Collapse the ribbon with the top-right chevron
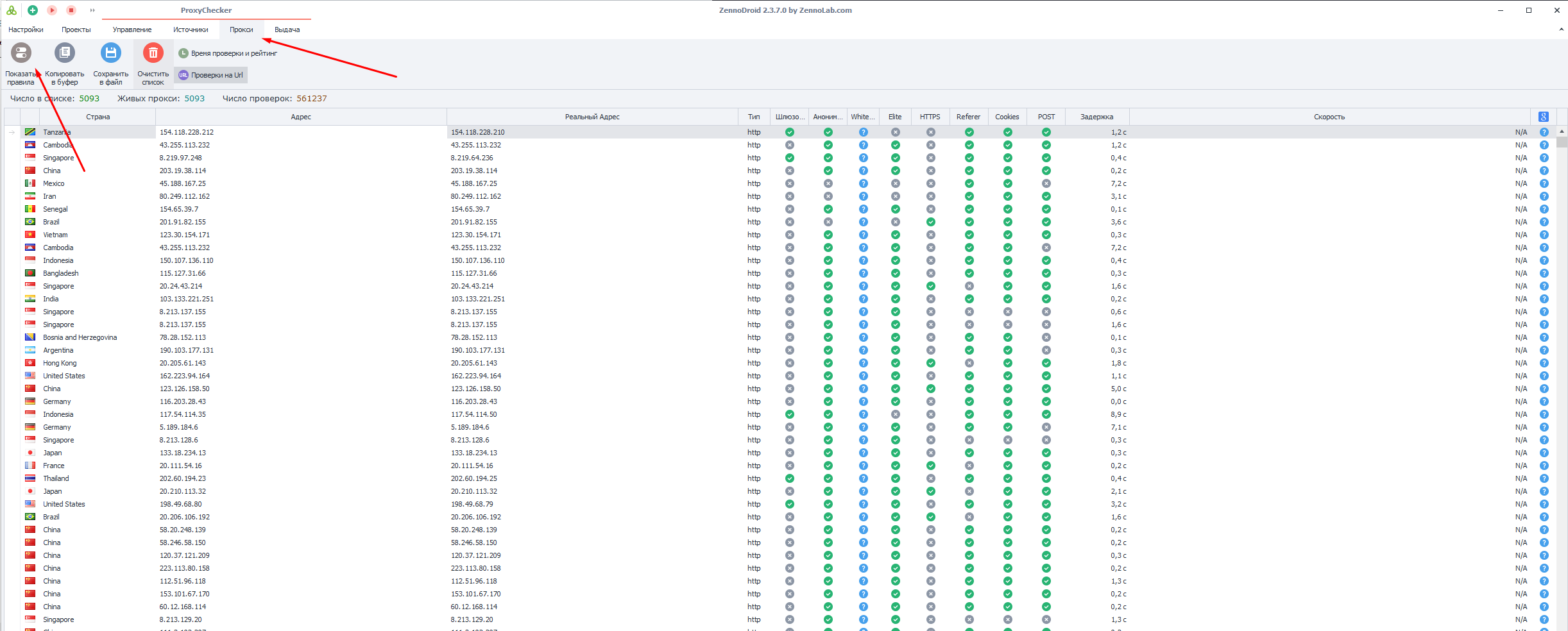1568x631 pixels. (1561, 29)
